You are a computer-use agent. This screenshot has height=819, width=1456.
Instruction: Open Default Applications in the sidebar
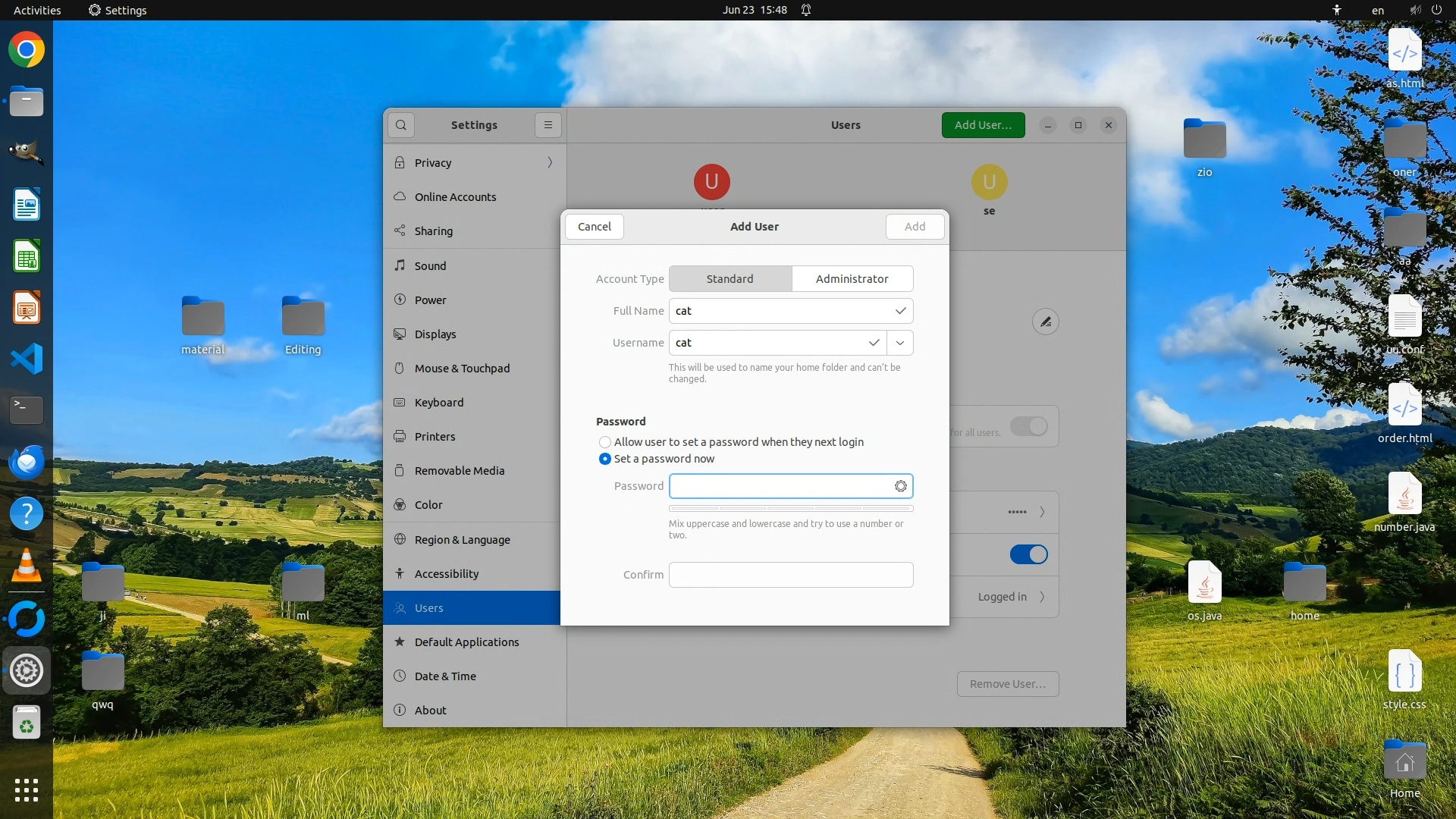pos(466,642)
